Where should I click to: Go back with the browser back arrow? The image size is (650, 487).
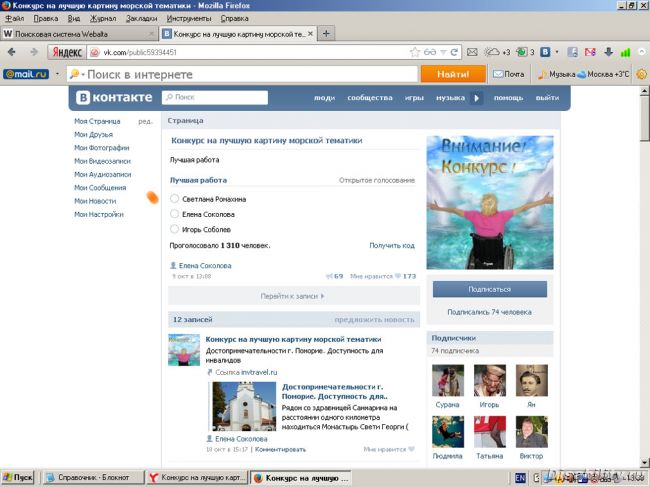point(12,52)
